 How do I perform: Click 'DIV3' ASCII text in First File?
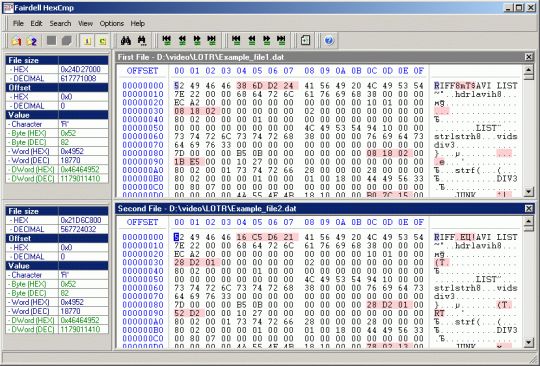point(507,179)
